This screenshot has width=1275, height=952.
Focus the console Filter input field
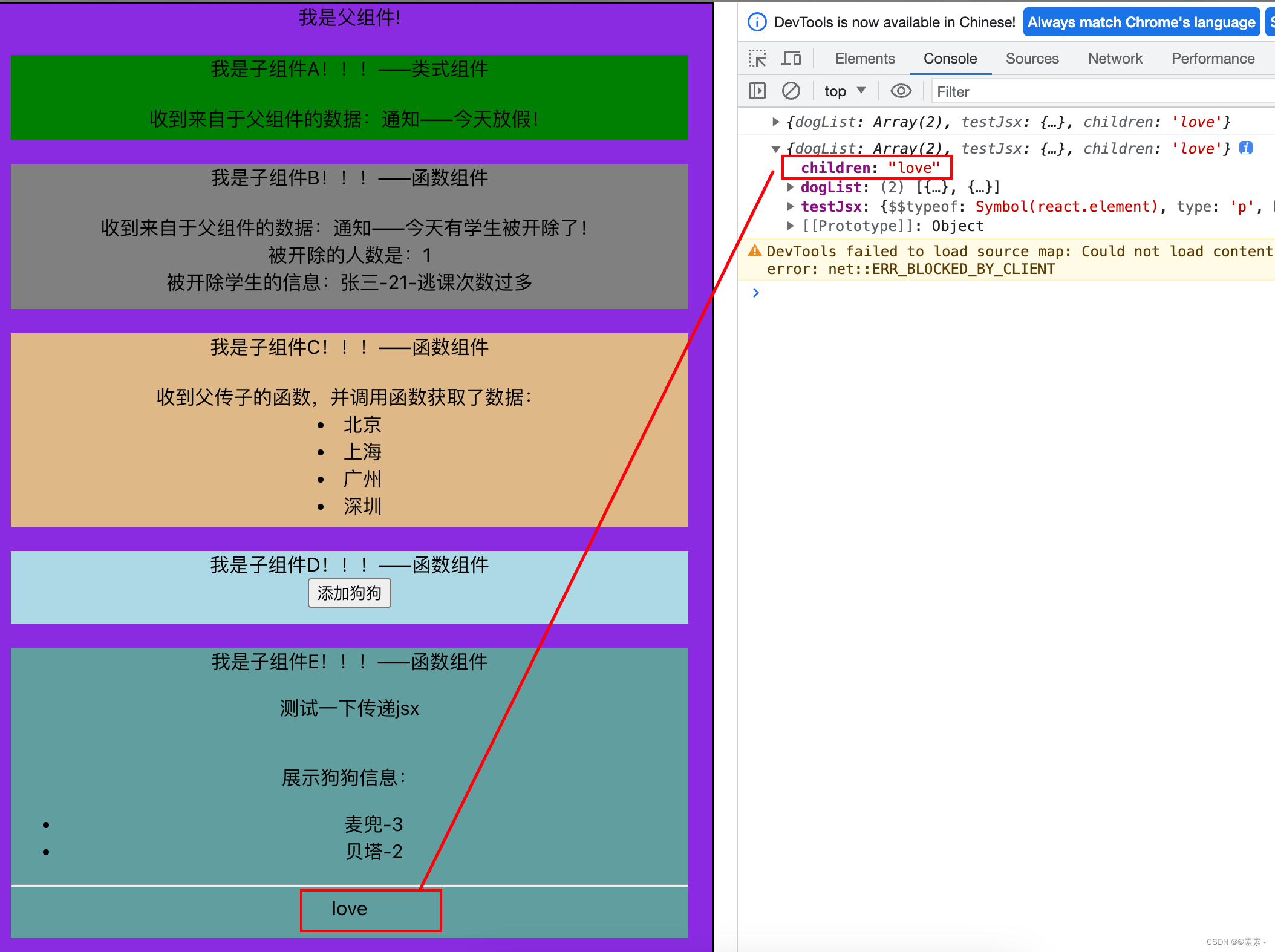(x=1102, y=91)
